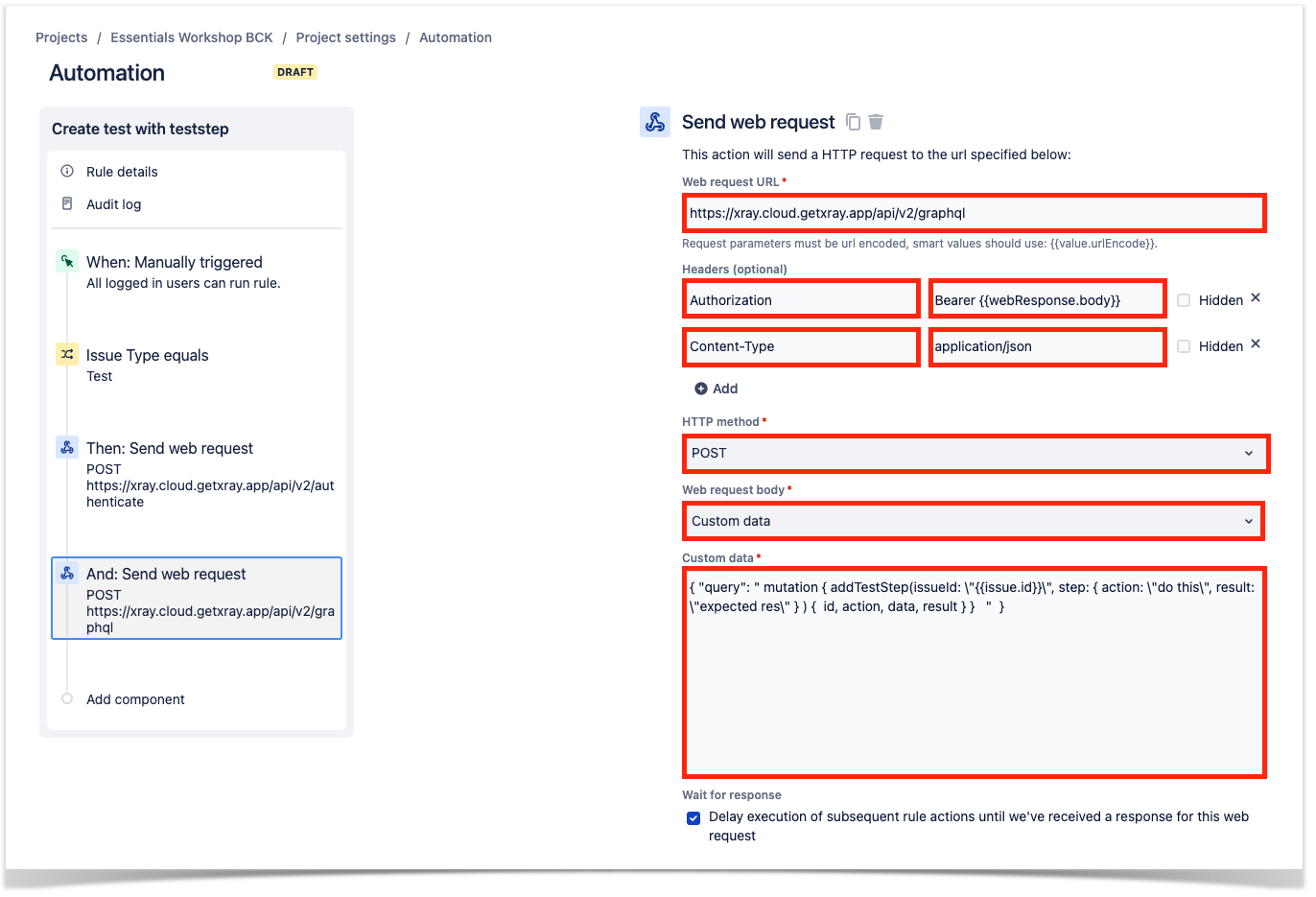Click the Automation breadcrumb
Image resolution: width=1316 pixels, height=897 pixels.
tap(456, 37)
